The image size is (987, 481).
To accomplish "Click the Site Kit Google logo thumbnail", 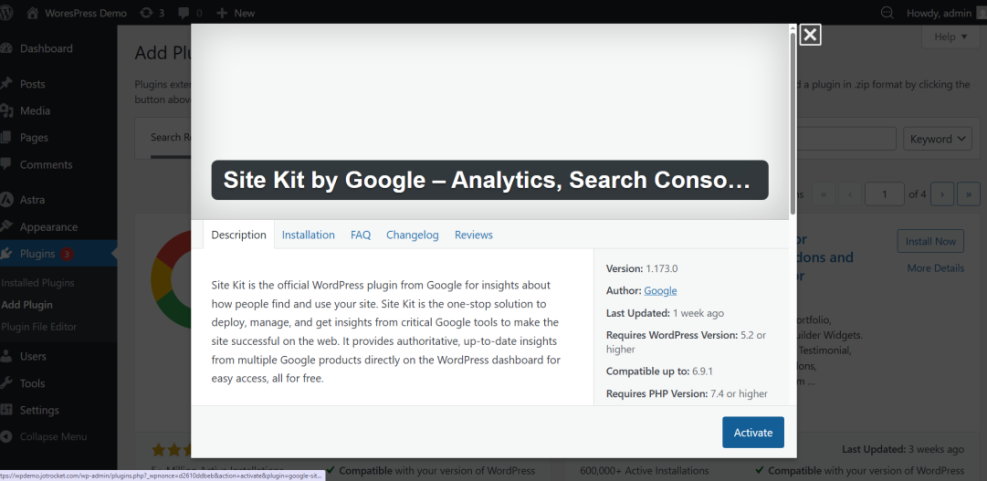I will [x=171, y=279].
